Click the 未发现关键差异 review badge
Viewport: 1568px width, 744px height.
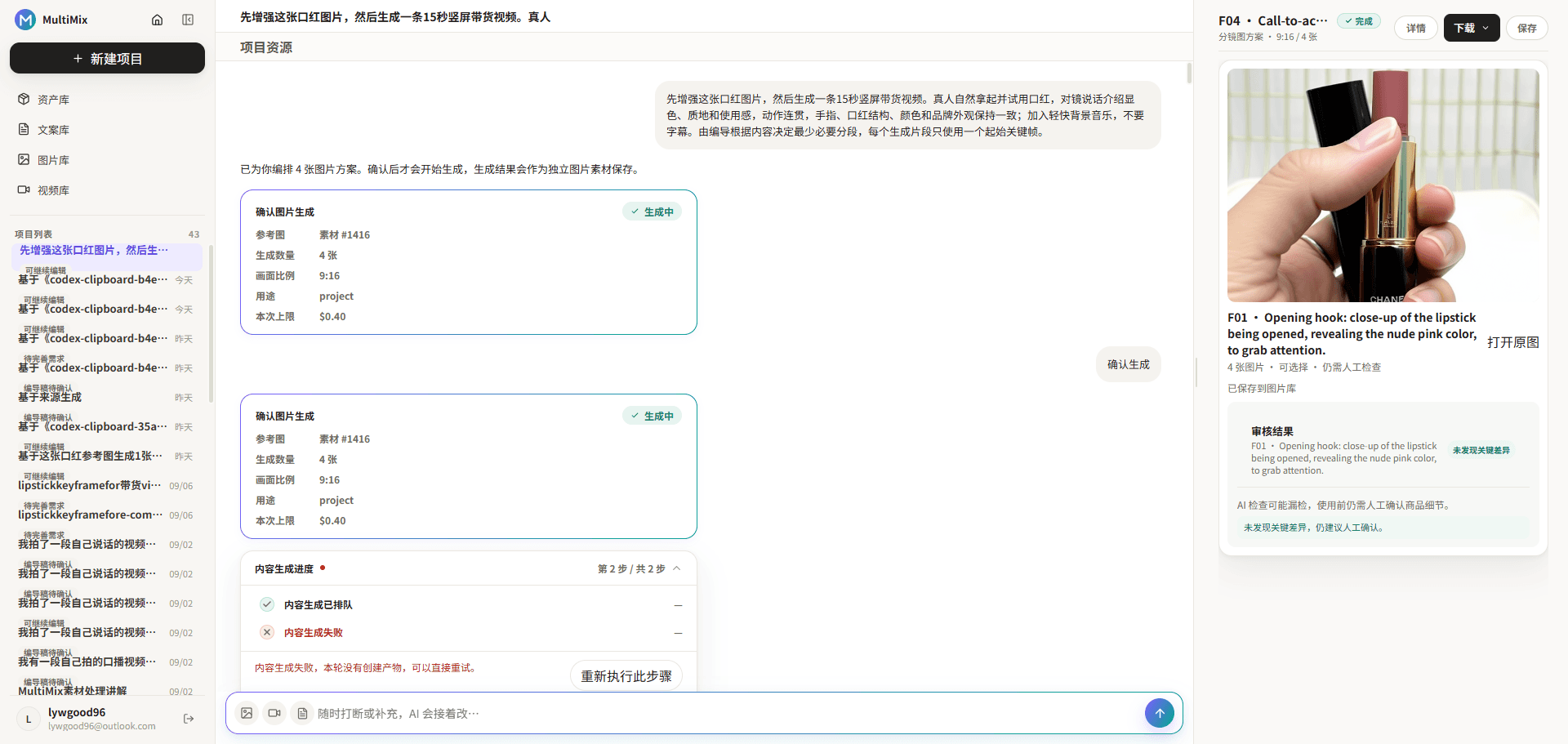coord(1481,450)
